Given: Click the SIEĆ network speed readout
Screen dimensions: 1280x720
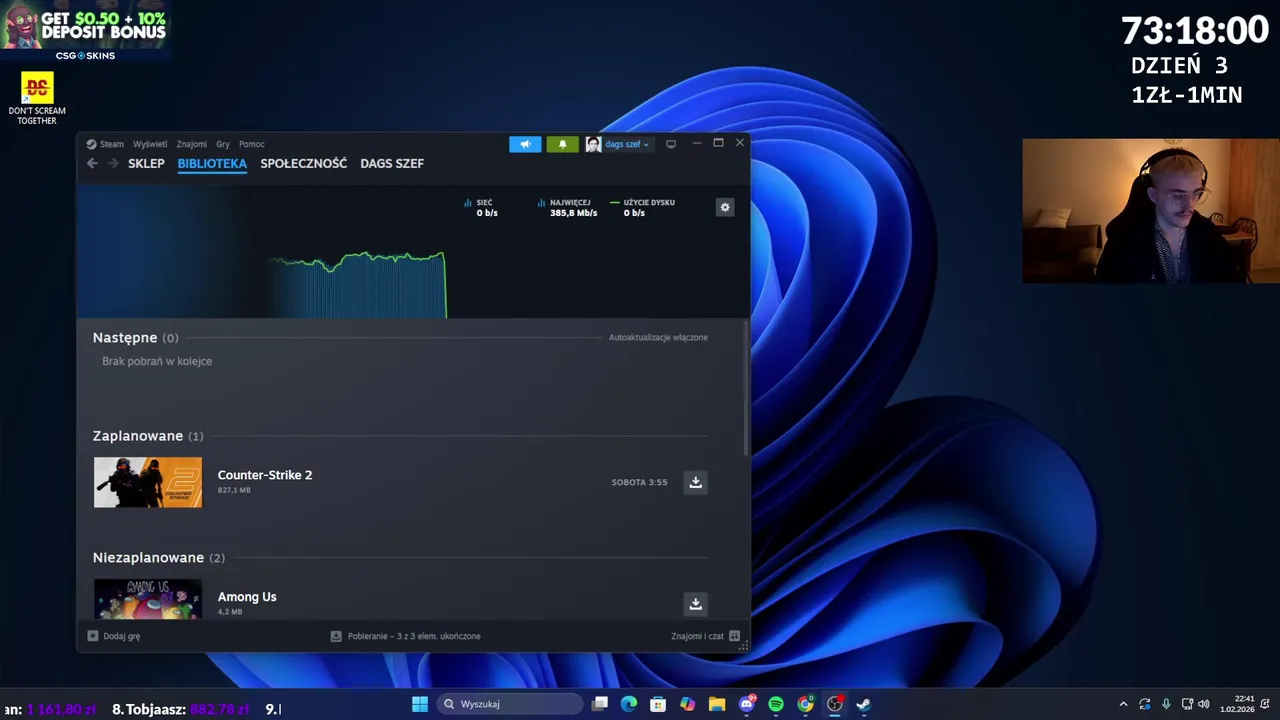Looking at the screenshot, I should [481, 207].
